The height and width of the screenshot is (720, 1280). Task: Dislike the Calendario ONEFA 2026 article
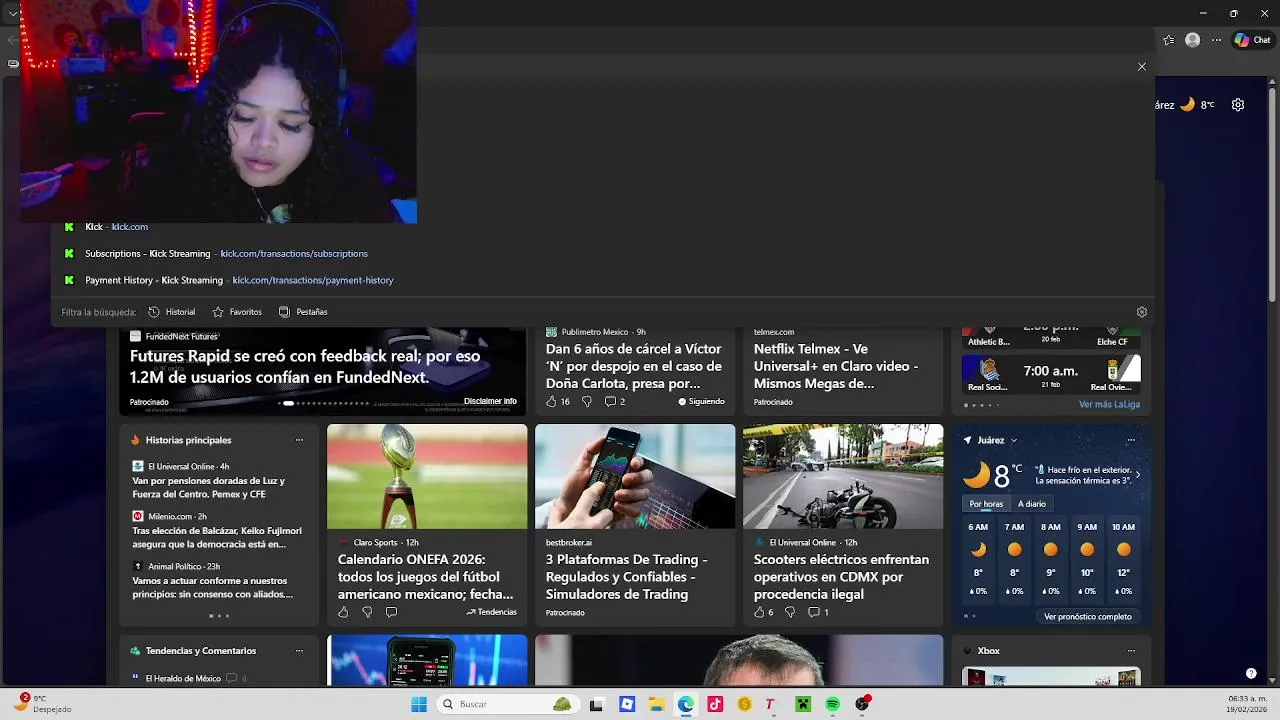click(x=367, y=612)
